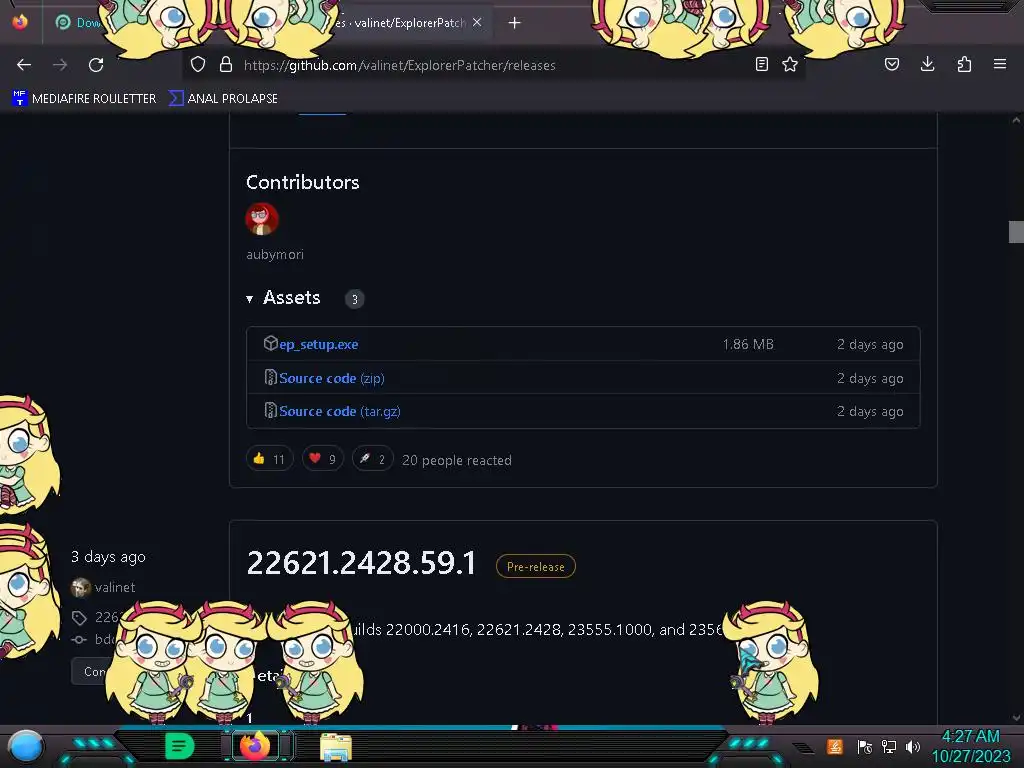Open the 22621.2428.59.1 release title

click(x=361, y=563)
